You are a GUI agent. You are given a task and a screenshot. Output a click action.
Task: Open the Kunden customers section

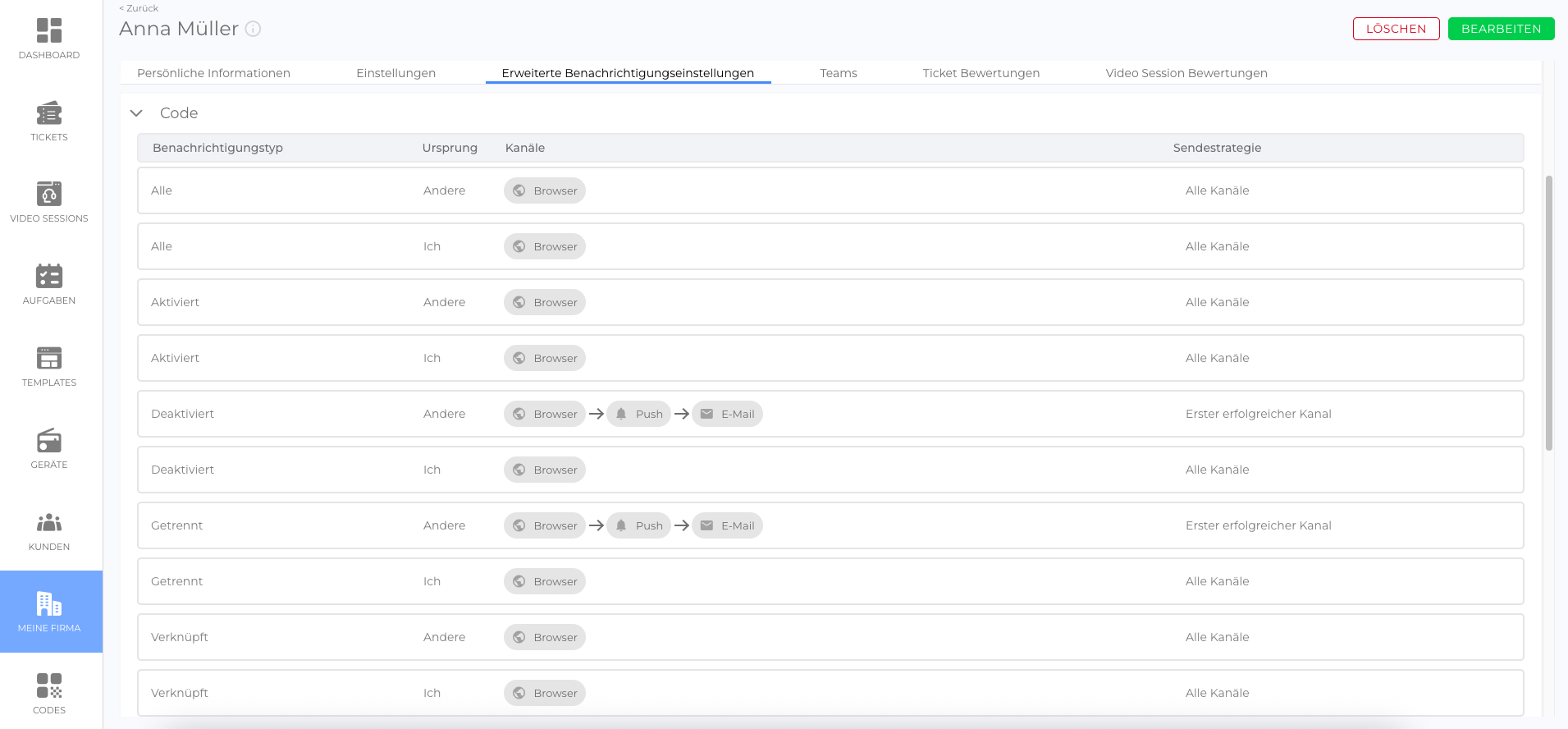coord(49,530)
